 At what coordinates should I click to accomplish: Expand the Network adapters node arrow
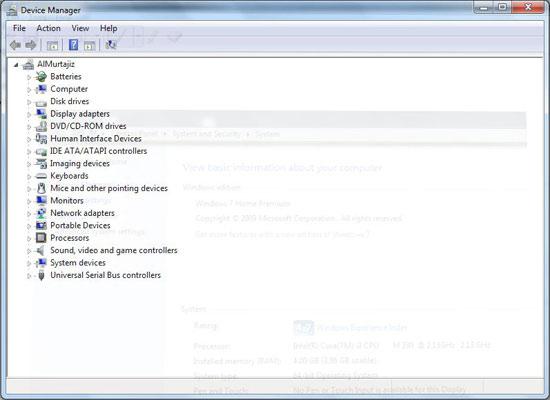[29, 214]
